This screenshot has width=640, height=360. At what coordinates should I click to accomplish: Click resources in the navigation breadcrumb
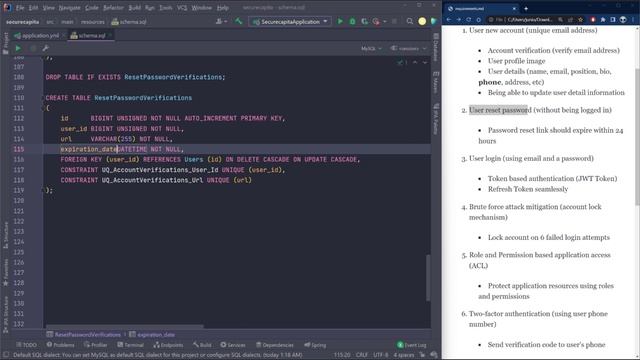(x=92, y=22)
